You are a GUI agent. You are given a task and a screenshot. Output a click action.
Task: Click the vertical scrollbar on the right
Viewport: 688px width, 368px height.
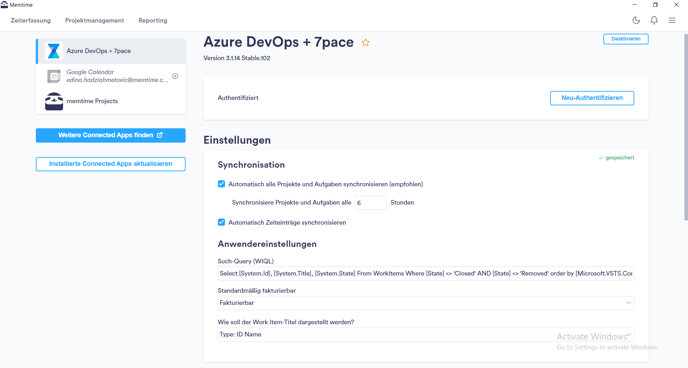[685, 127]
